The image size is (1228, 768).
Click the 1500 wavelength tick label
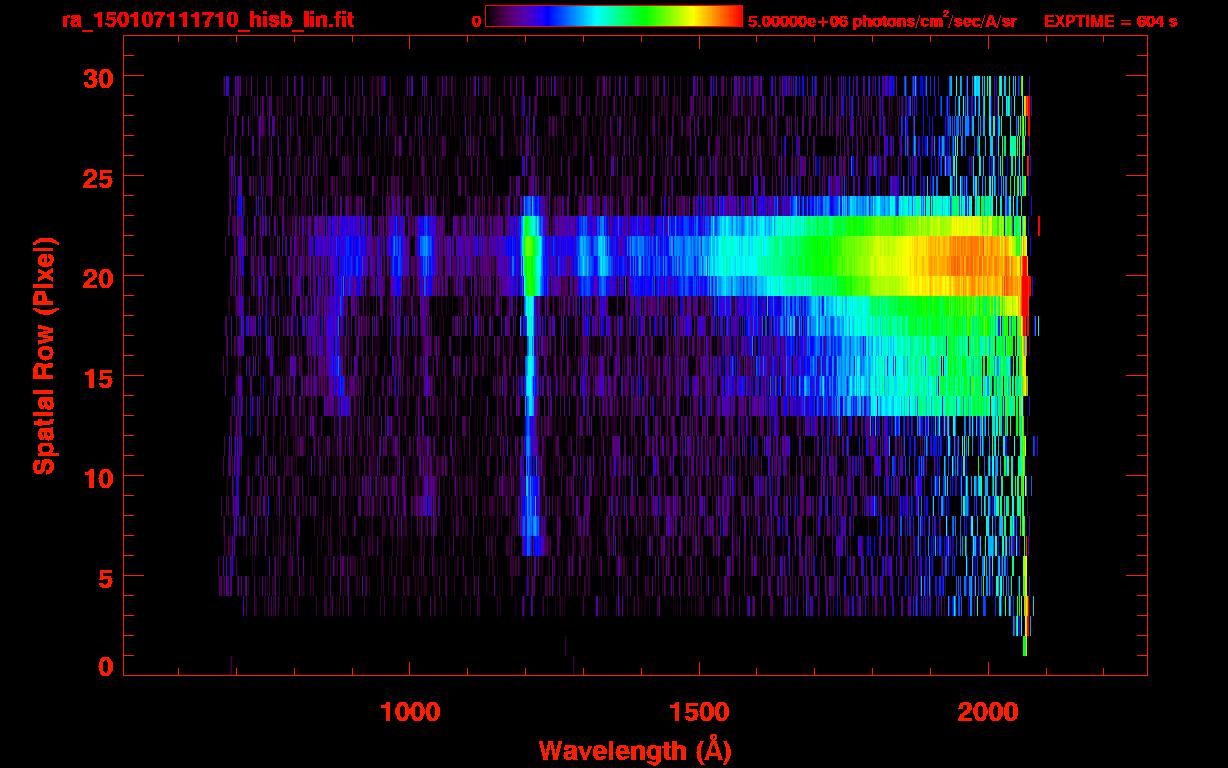(699, 711)
